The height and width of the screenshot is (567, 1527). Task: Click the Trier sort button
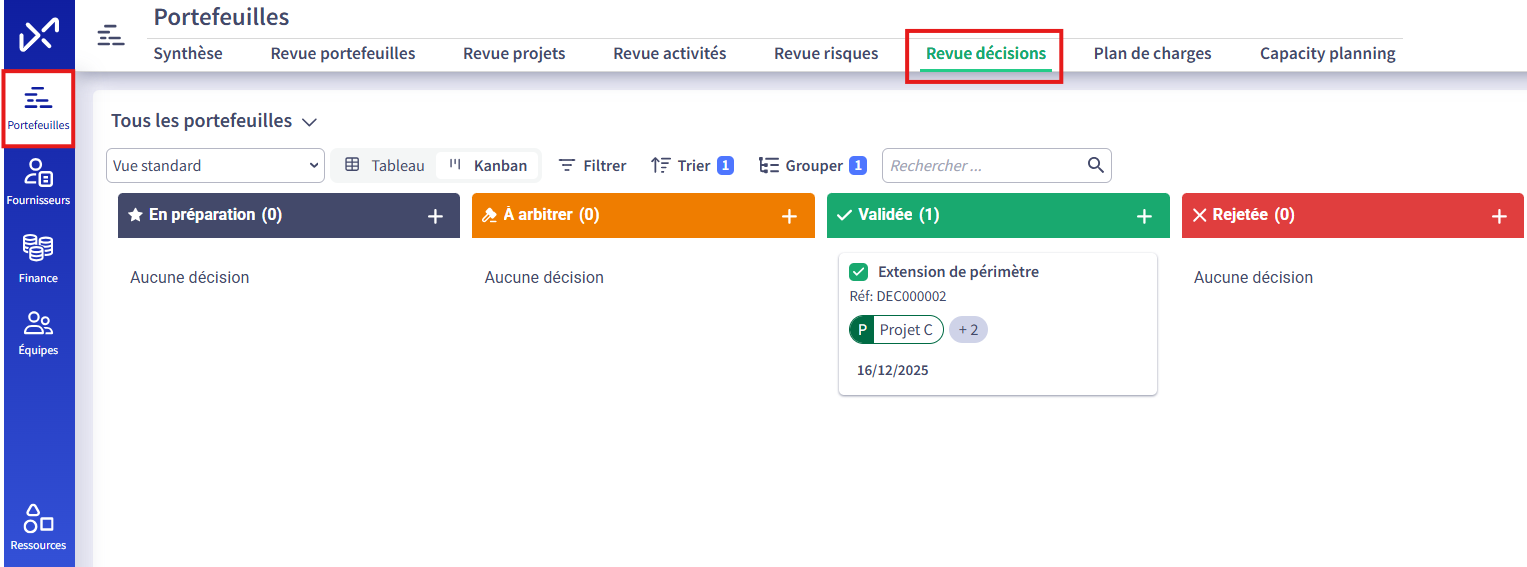pos(691,166)
